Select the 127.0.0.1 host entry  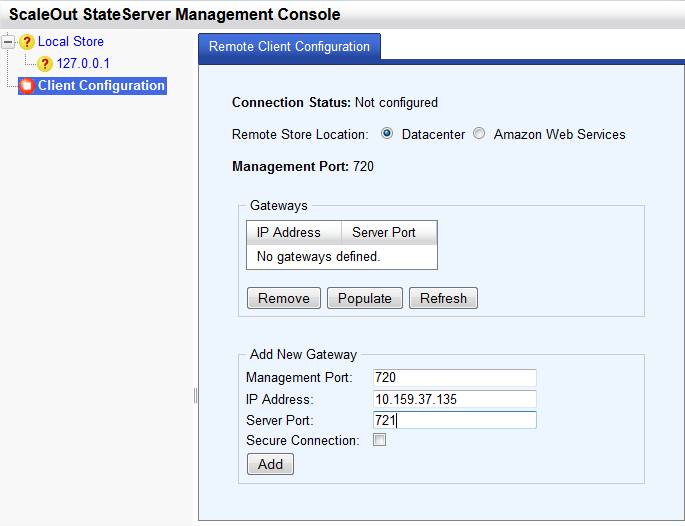pos(83,63)
